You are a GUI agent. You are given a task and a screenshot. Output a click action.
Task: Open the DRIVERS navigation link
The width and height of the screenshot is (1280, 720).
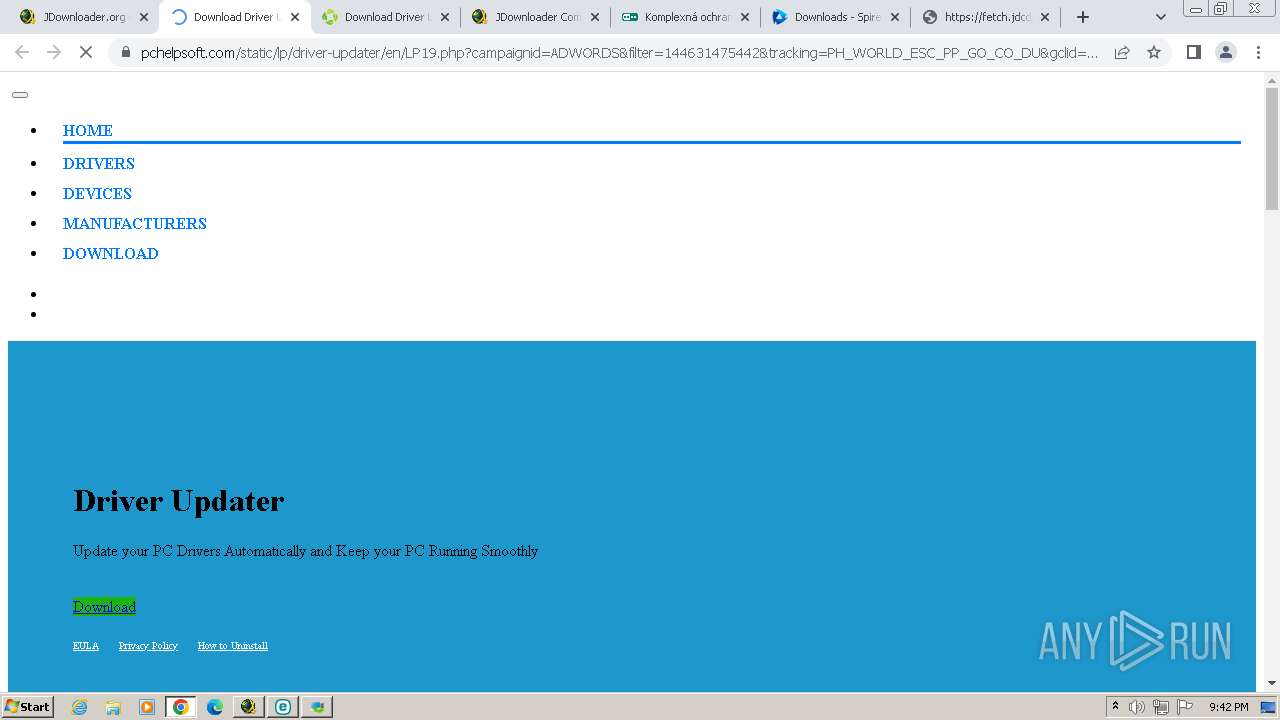click(99, 163)
